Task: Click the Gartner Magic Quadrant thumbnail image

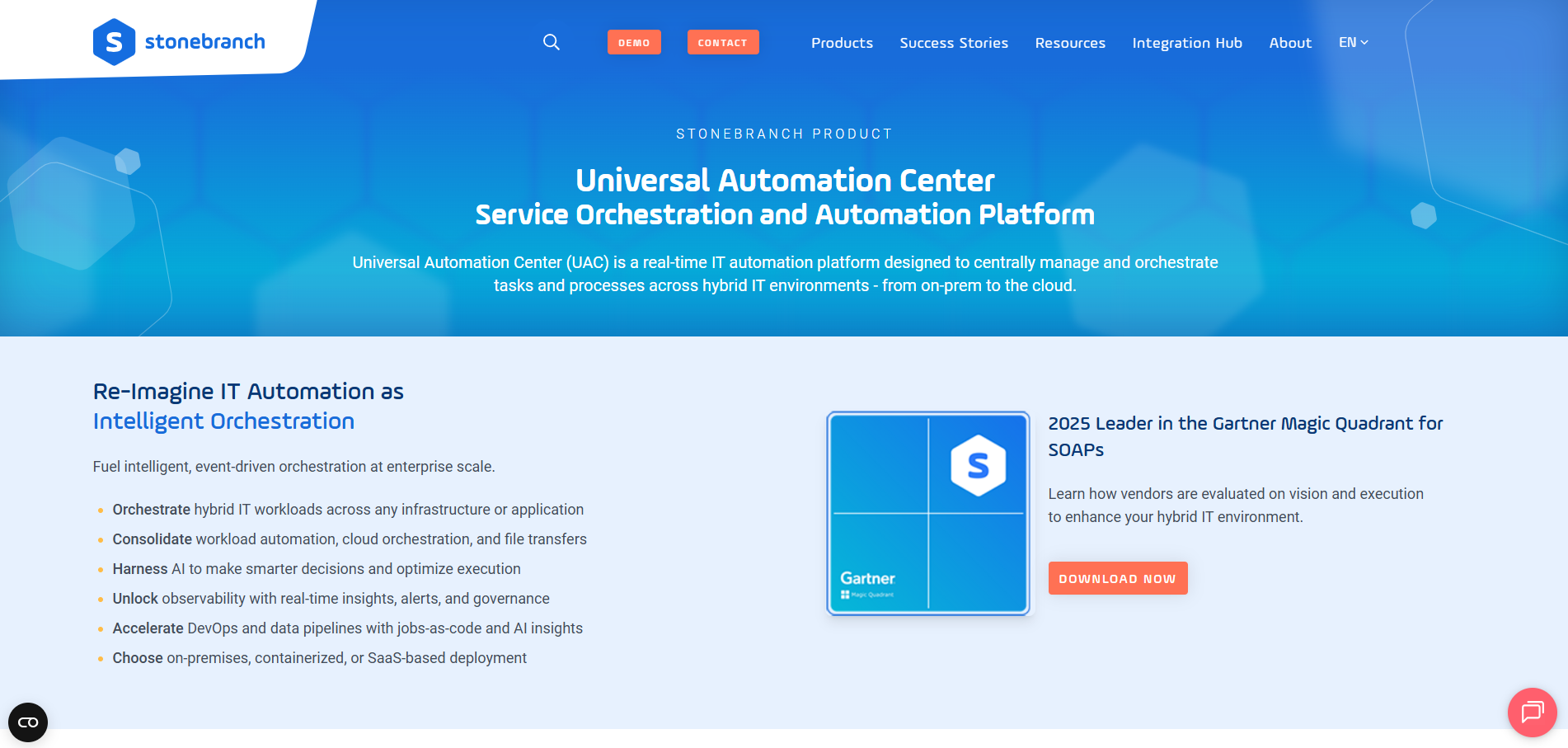Action: (928, 513)
